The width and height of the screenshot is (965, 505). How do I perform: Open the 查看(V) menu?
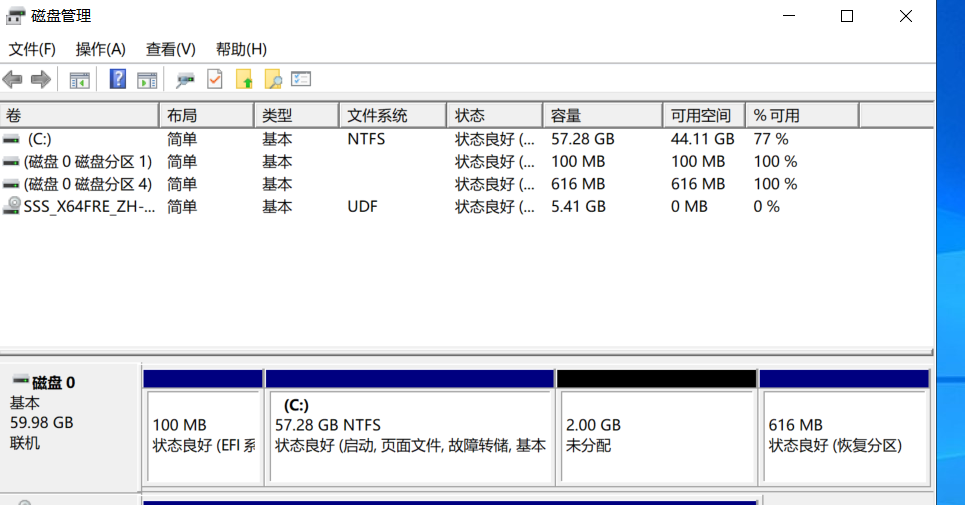[x=171, y=49]
